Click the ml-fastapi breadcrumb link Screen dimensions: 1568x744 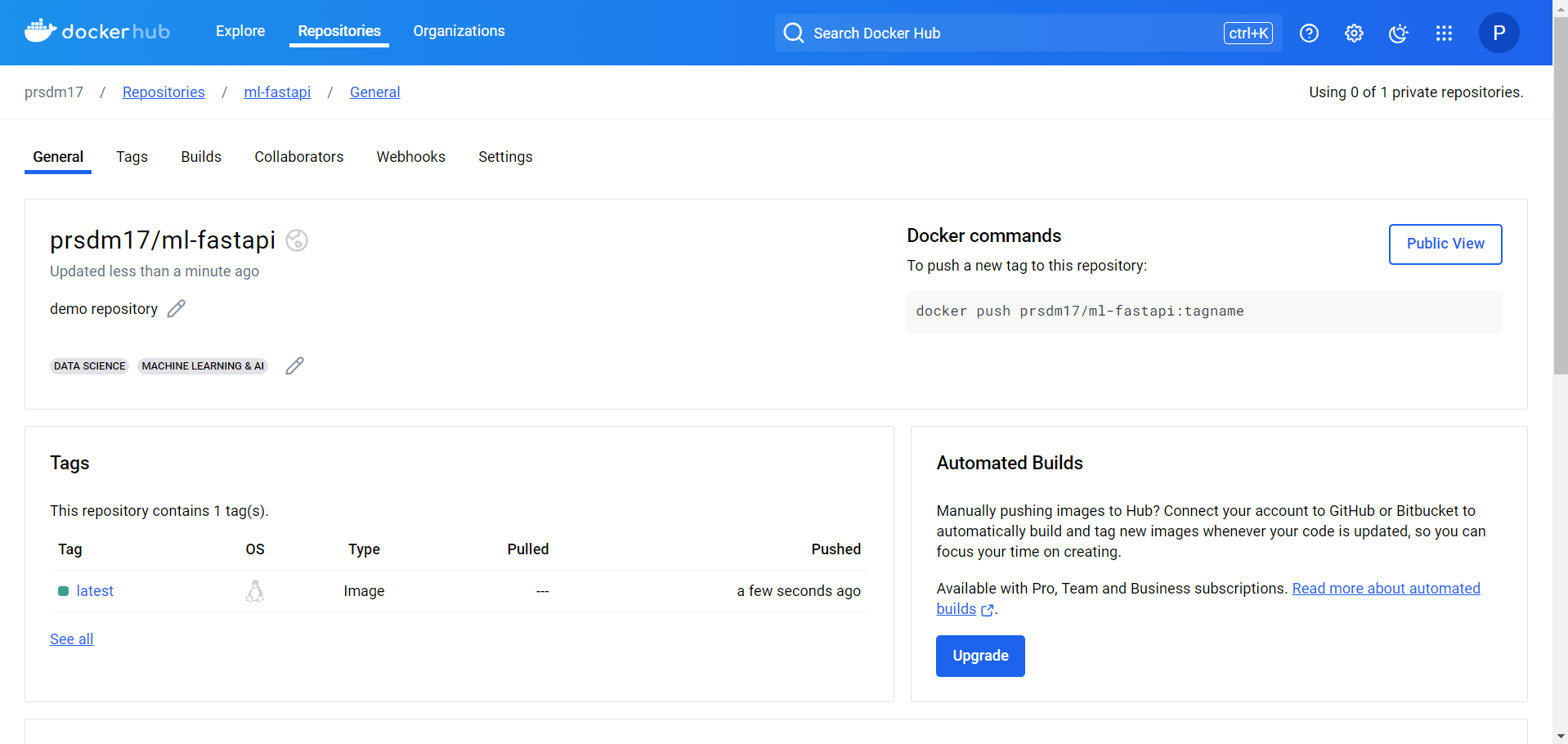click(x=277, y=92)
